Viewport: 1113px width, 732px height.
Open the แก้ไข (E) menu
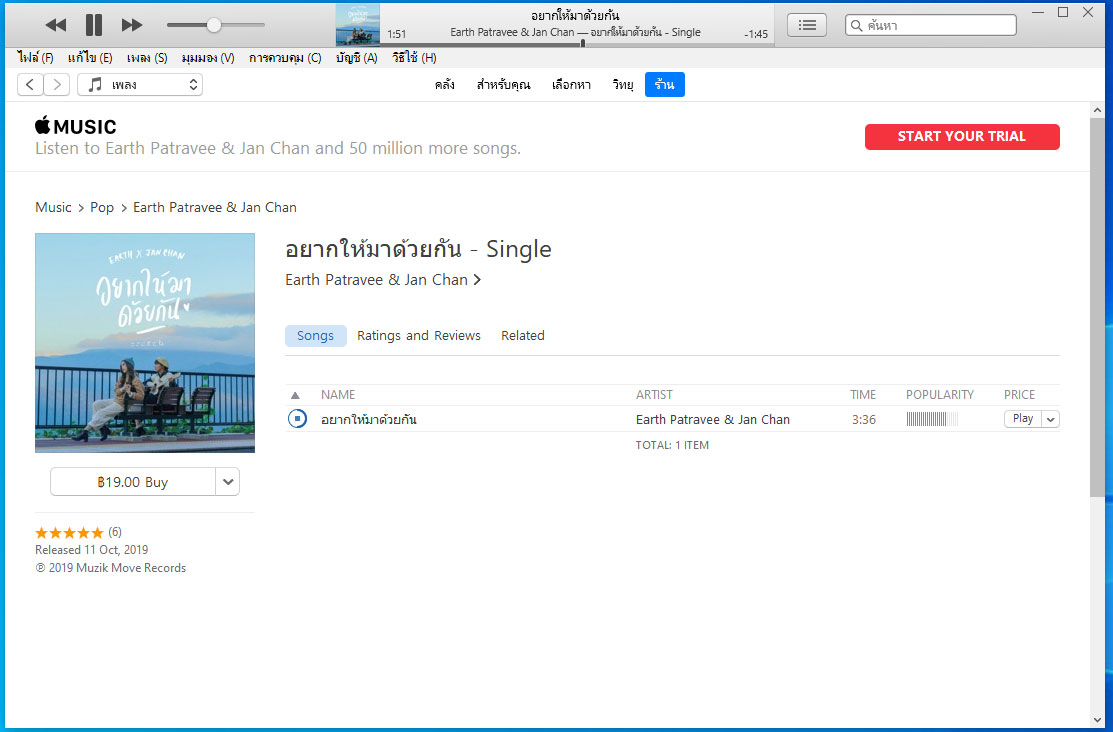tap(90, 58)
